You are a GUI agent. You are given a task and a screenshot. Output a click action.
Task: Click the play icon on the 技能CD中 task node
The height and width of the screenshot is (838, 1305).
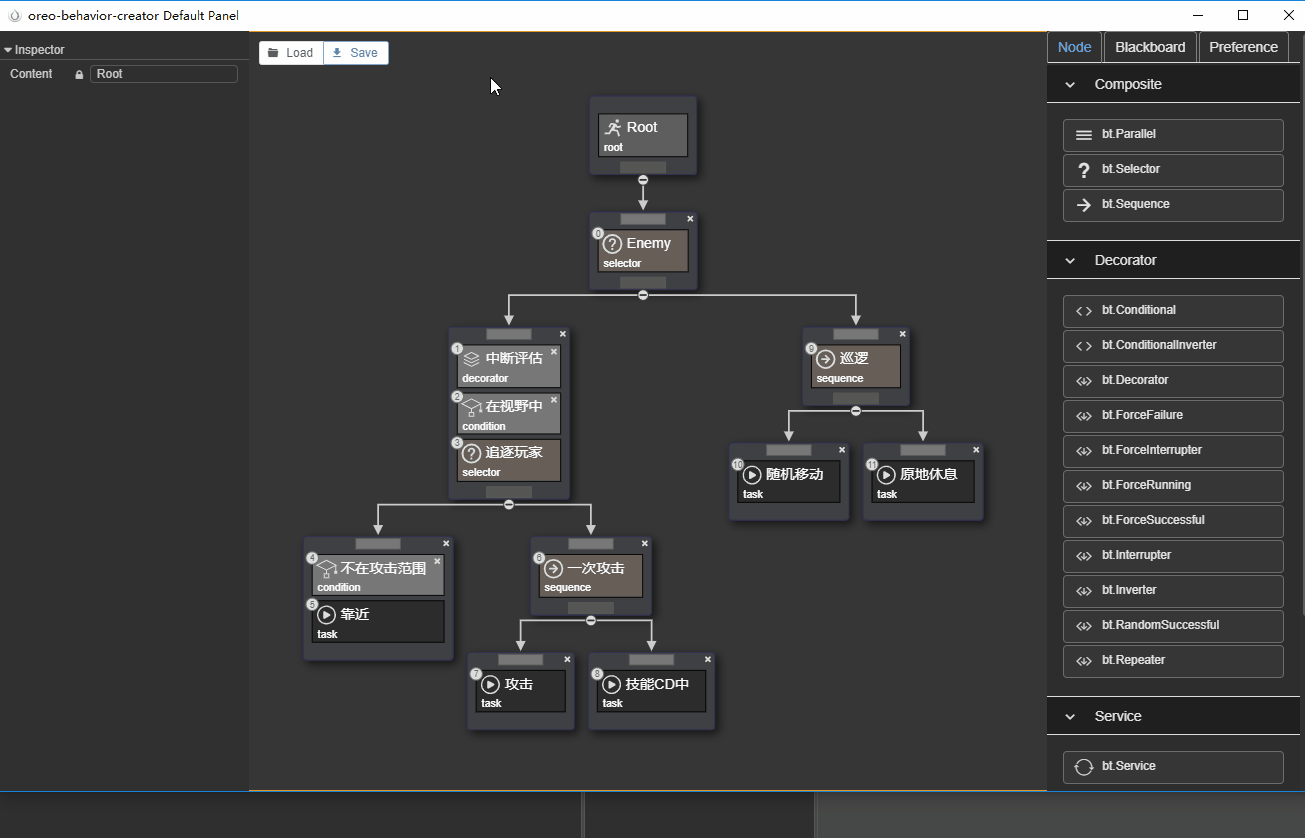(613, 684)
